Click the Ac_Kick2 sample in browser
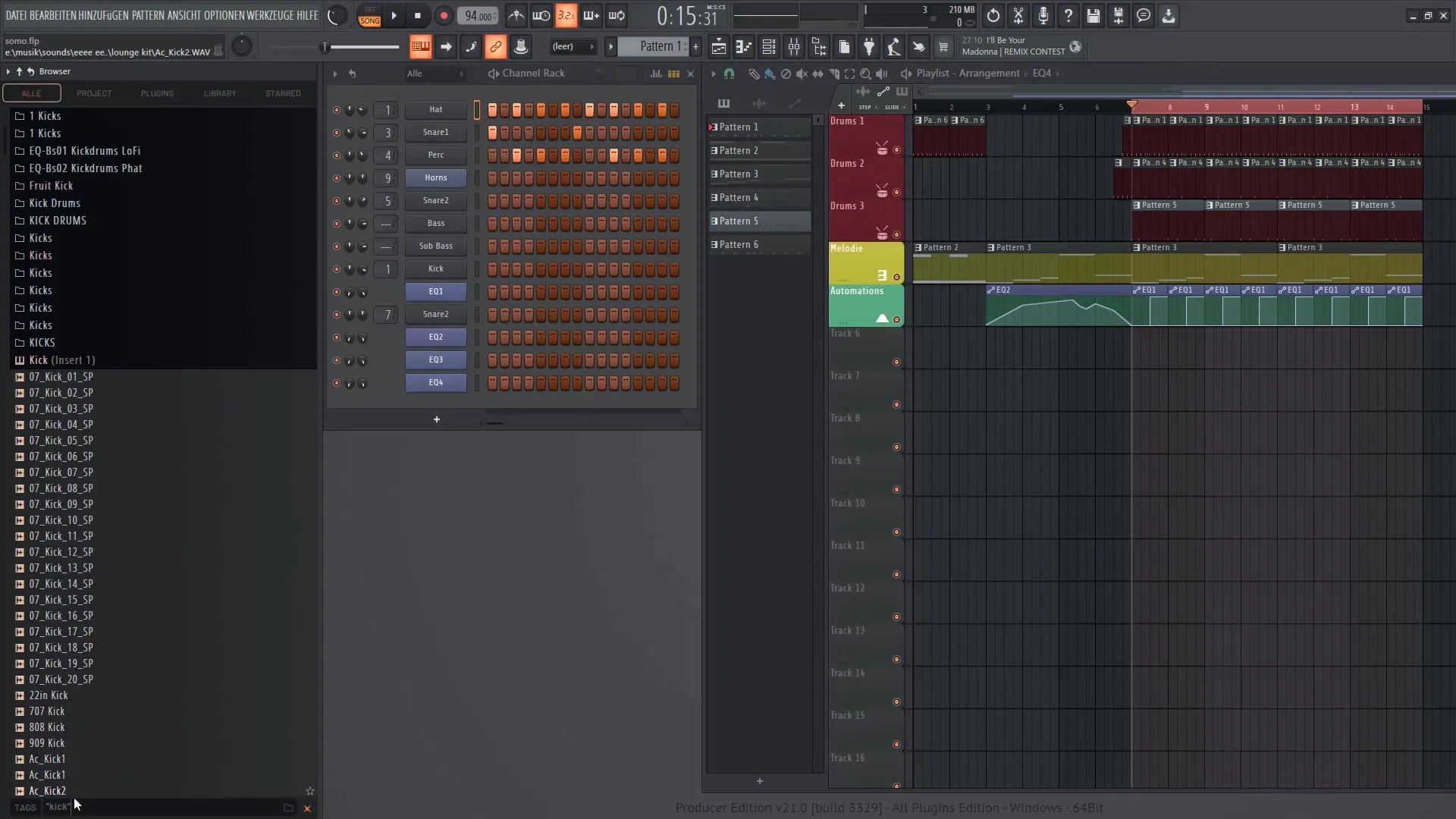This screenshot has width=1456, height=819. click(x=47, y=790)
